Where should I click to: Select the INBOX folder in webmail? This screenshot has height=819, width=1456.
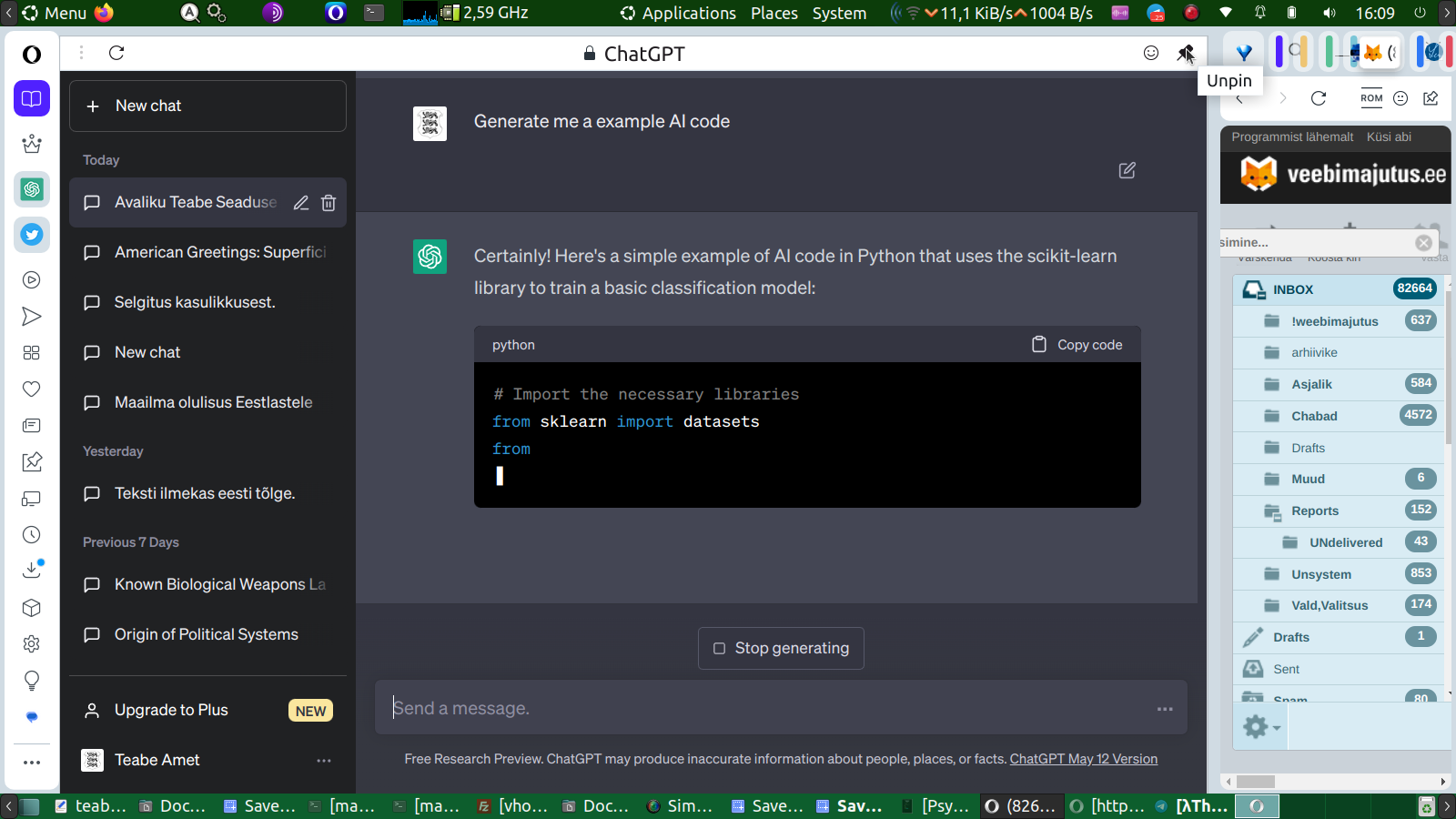click(x=1339, y=289)
